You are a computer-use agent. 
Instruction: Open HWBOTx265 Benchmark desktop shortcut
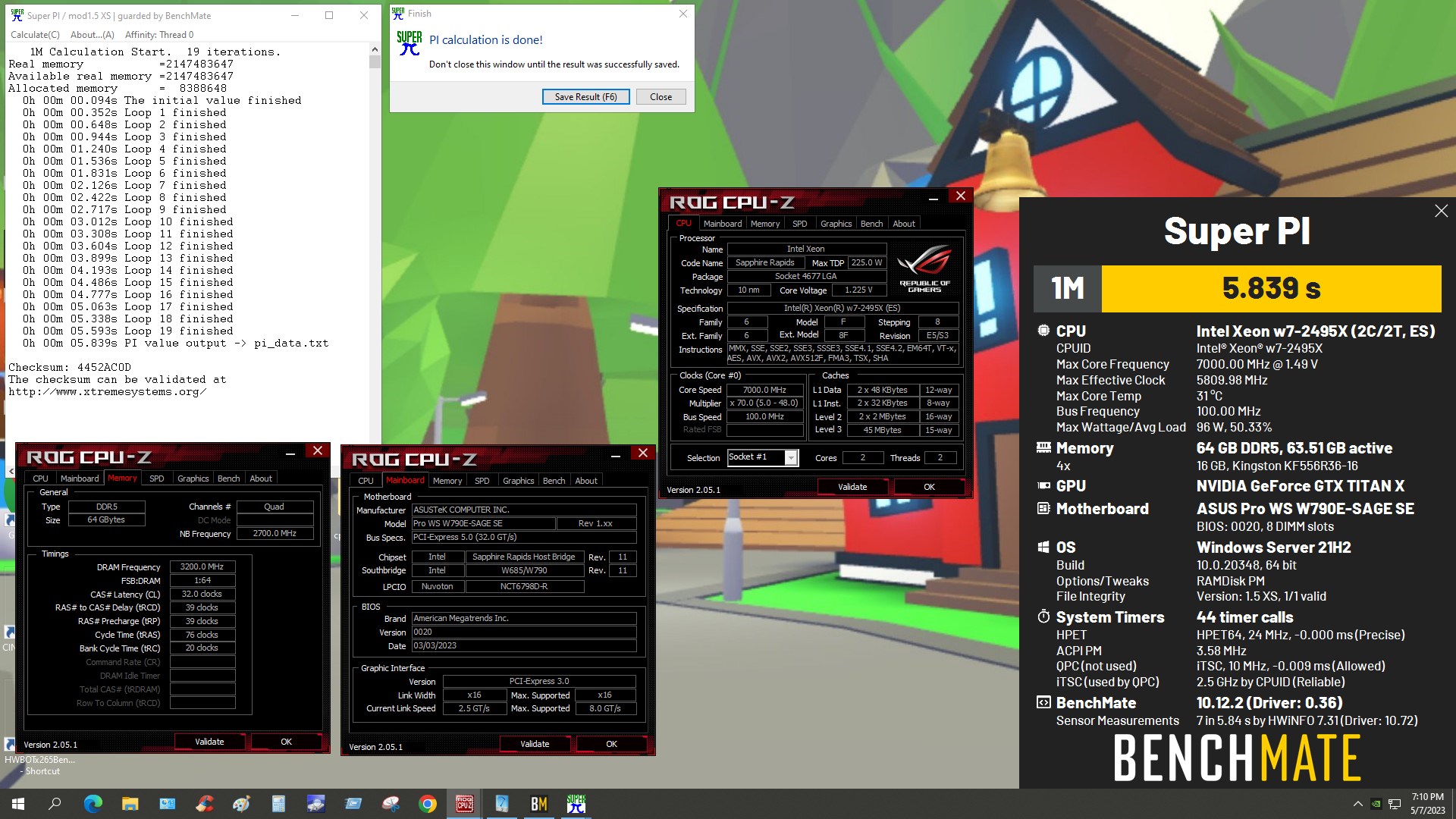click(x=38, y=764)
